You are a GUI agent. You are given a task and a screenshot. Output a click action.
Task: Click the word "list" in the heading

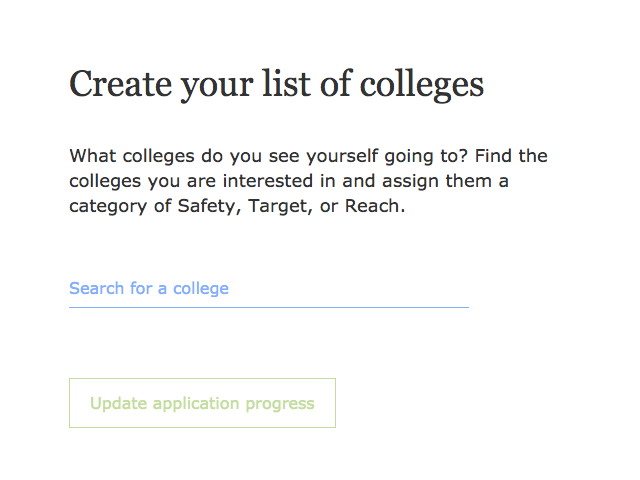(295, 84)
